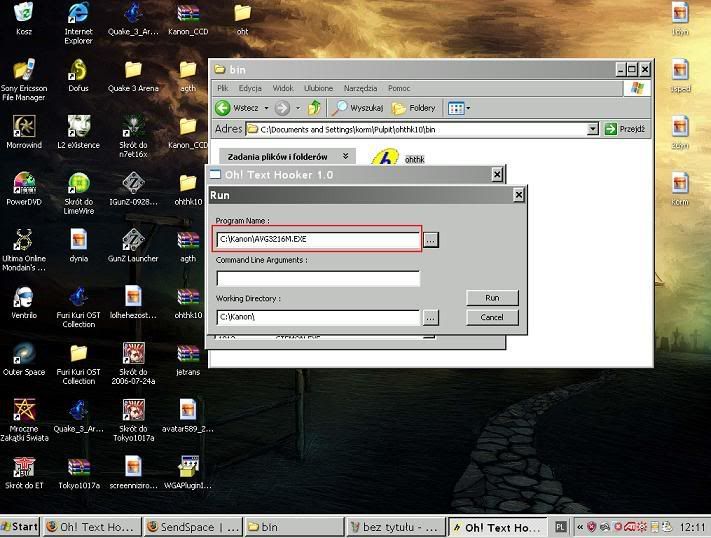Collapse the Zadania plików i folderów panel

(x=345, y=156)
